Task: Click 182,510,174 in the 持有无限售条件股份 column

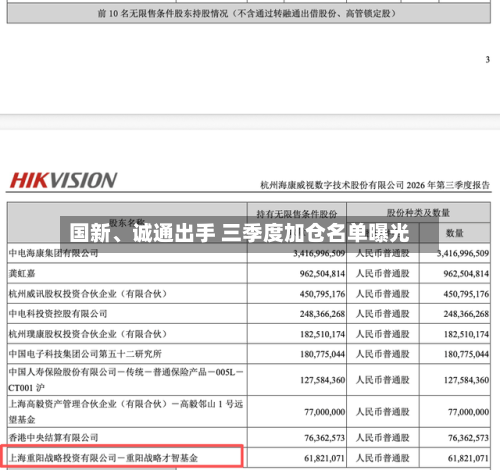Action: click(322, 334)
